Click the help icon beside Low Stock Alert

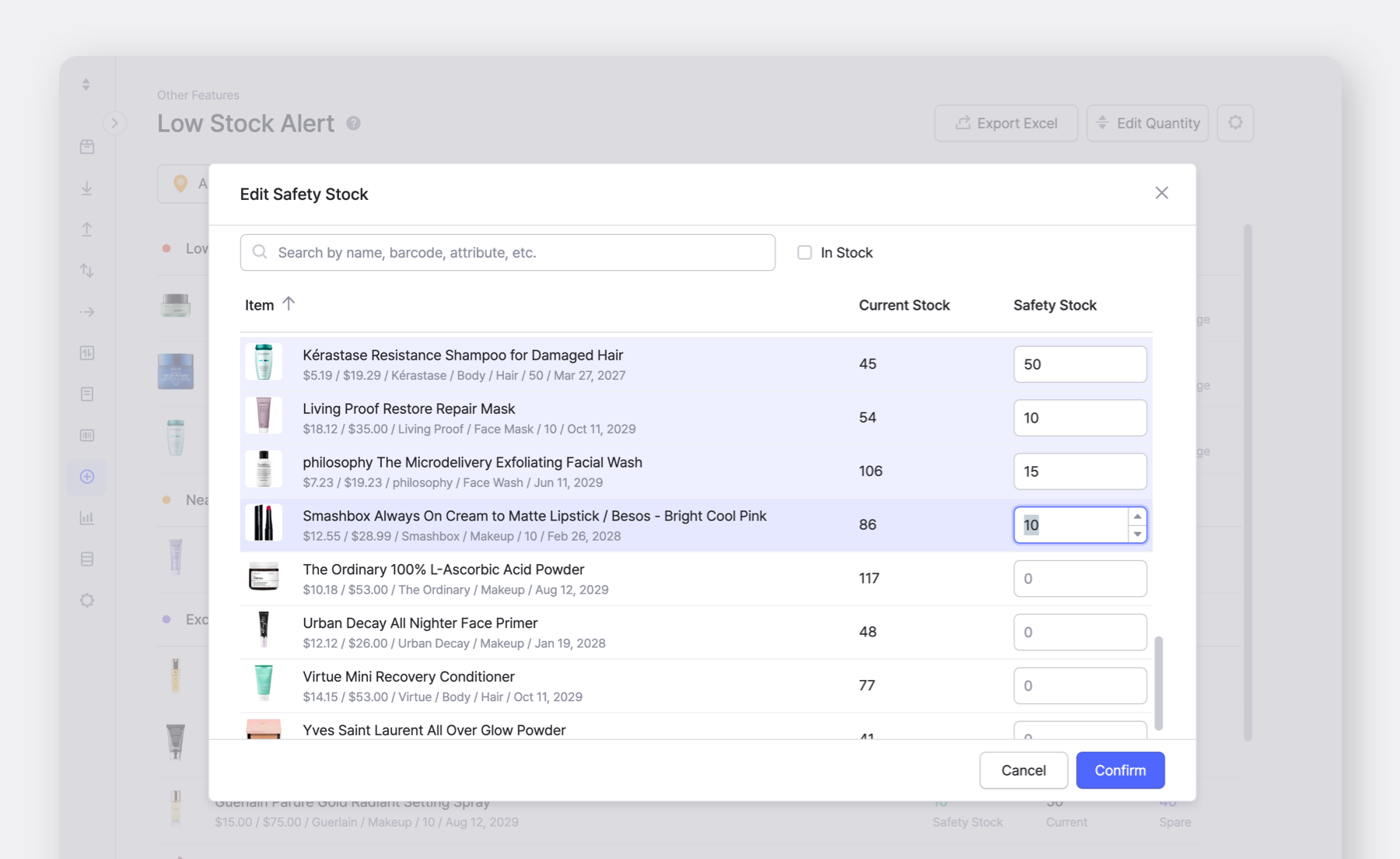[354, 123]
